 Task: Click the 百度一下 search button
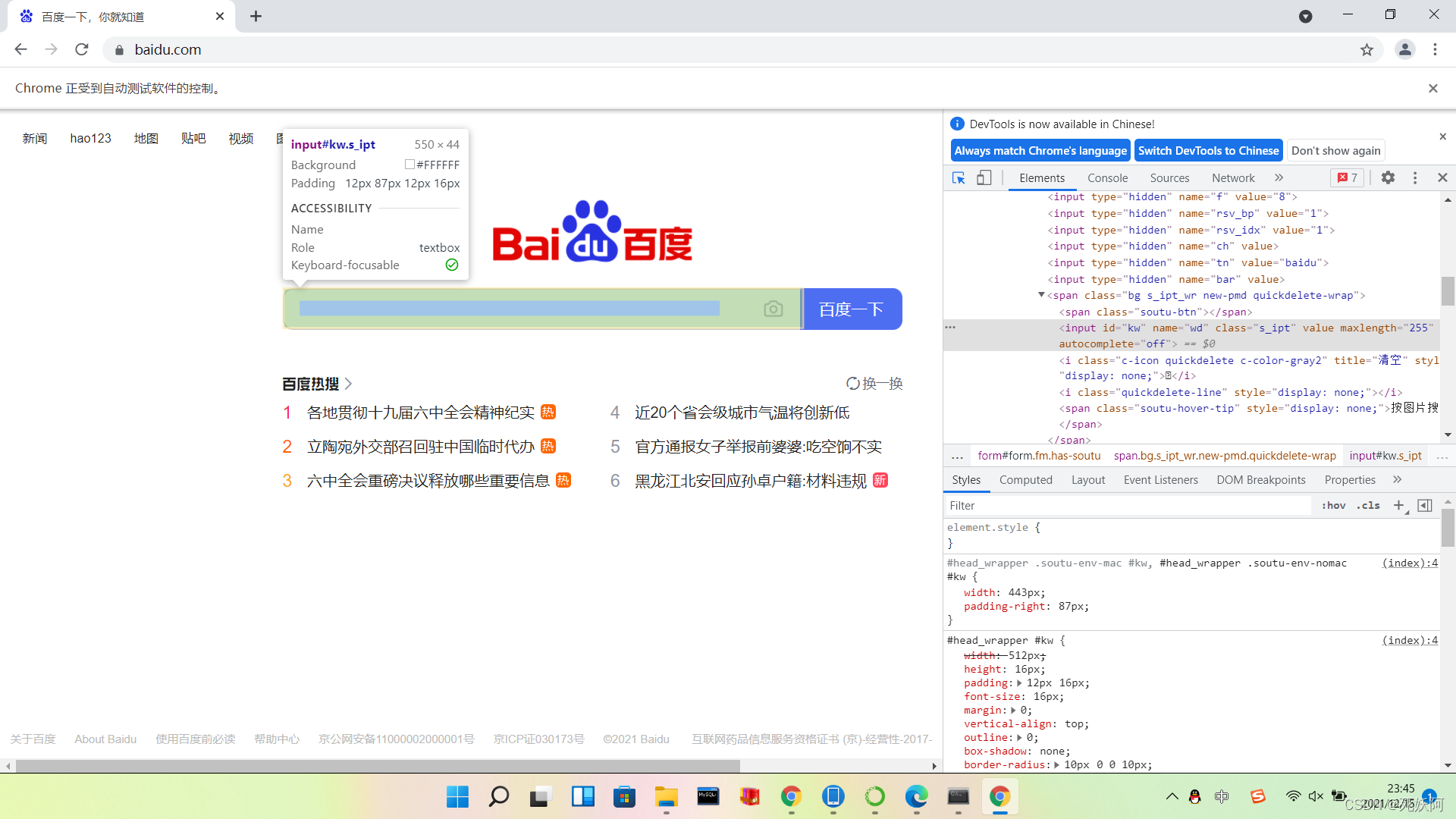[852, 309]
